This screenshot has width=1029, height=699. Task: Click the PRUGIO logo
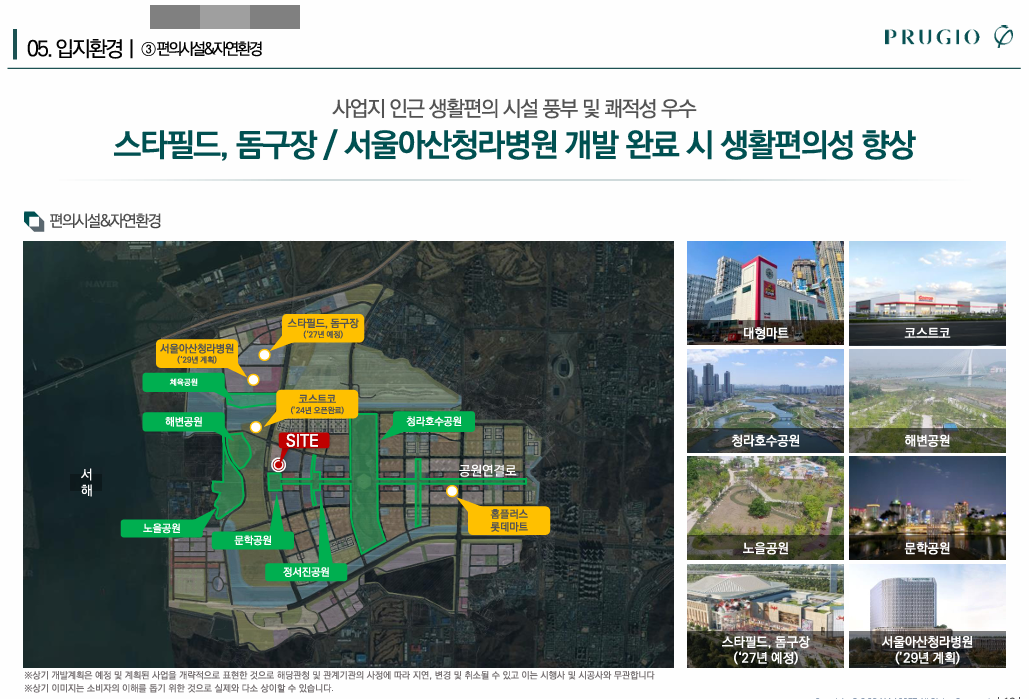[x=949, y=37]
